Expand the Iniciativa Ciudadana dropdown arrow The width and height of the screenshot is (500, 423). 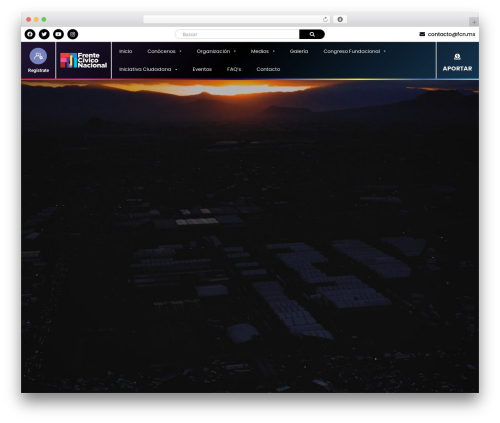point(176,69)
